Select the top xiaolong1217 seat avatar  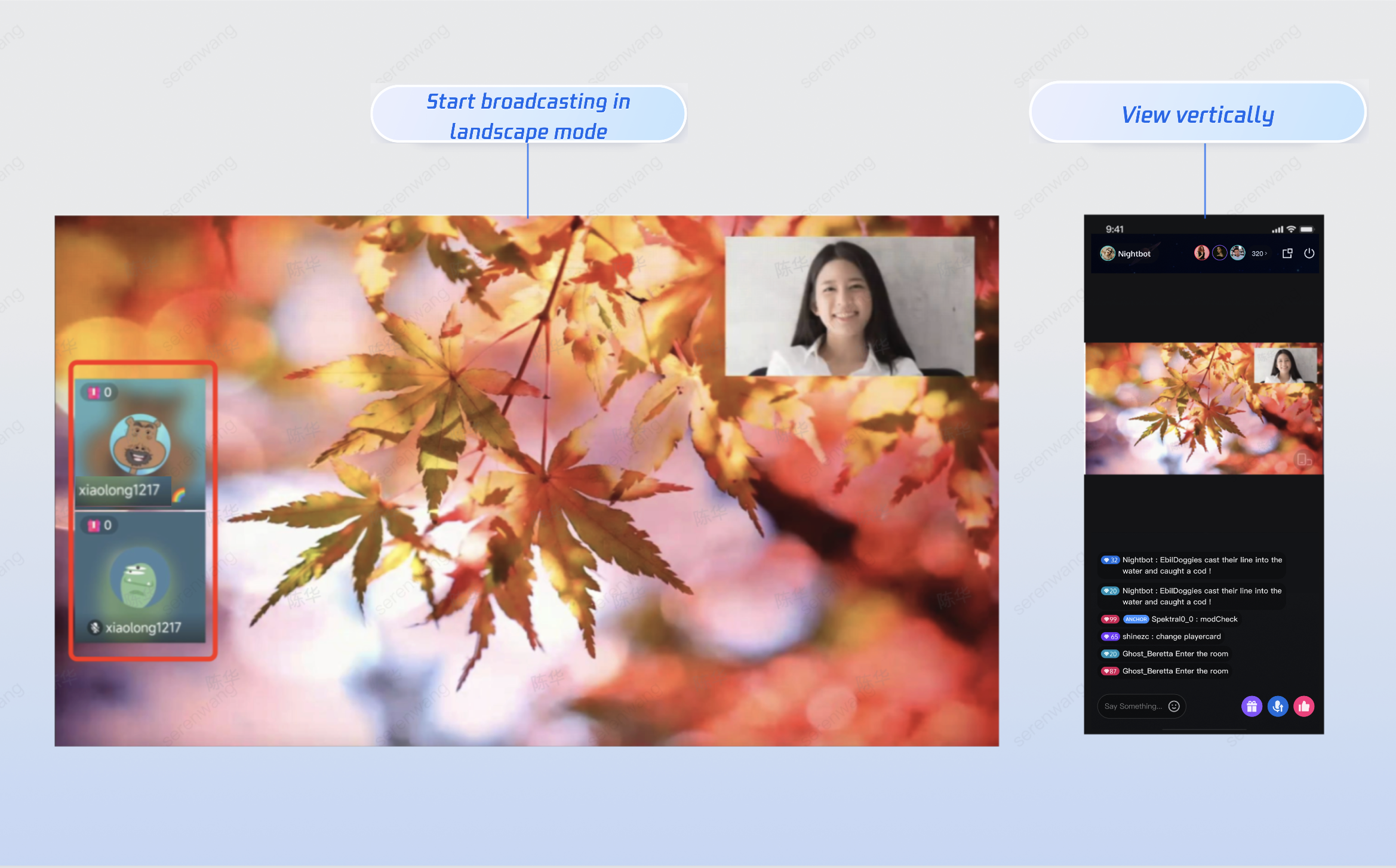tap(140, 444)
